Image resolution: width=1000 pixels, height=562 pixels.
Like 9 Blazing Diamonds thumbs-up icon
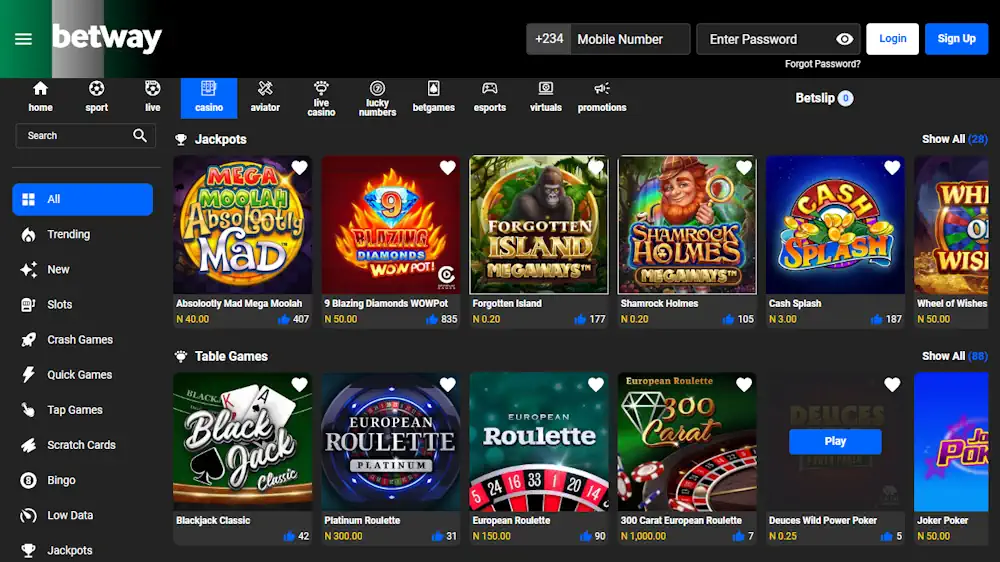coord(432,319)
